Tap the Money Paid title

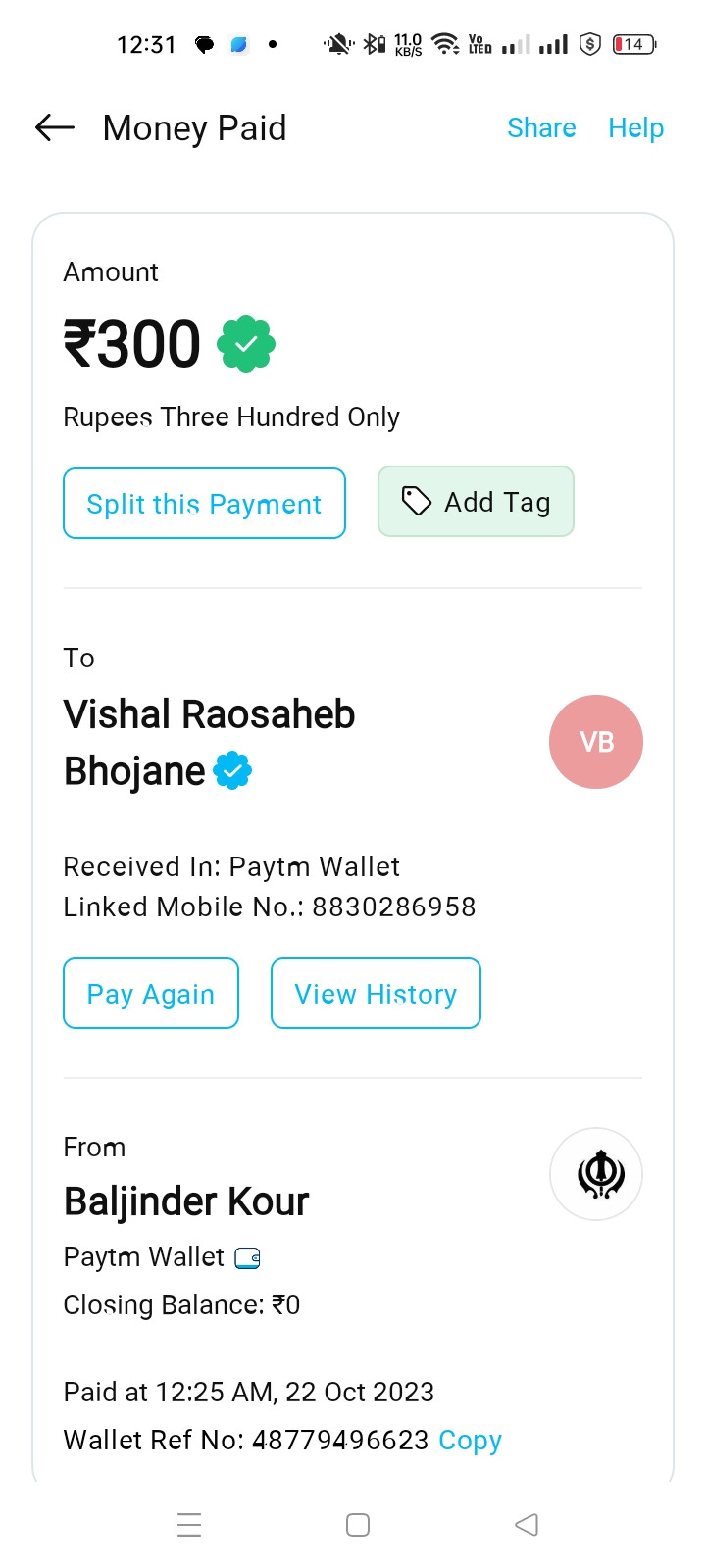194,127
